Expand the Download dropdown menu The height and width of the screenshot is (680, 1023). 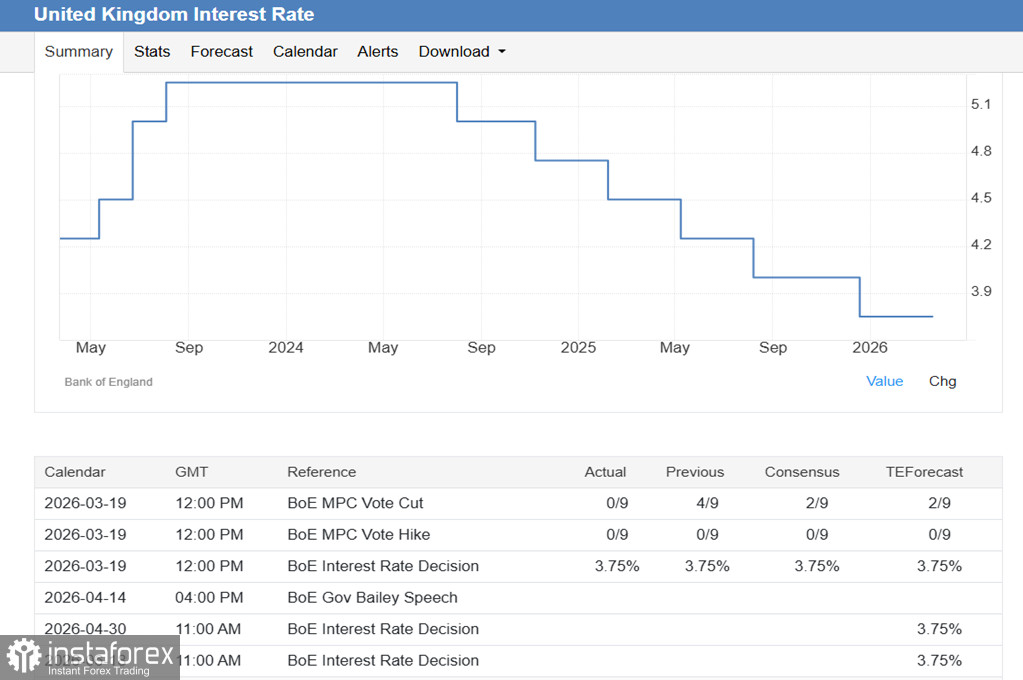pyautogui.click(x=461, y=52)
